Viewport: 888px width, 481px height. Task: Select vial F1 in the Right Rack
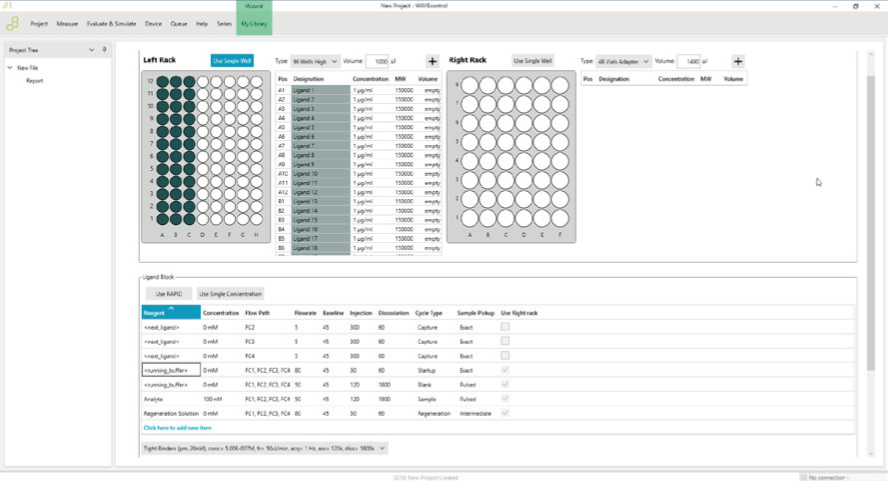pos(560,218)
